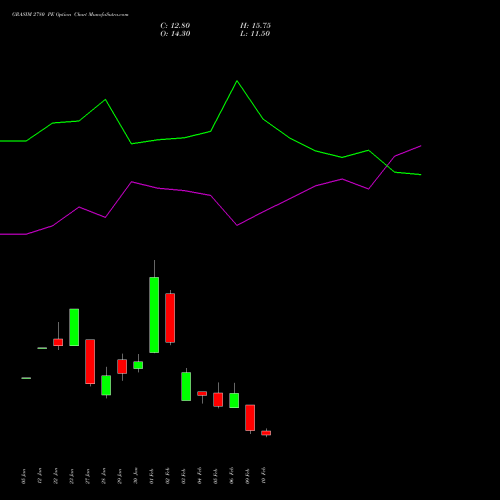Screen dimensions: 500x500
Task: Click the lowest dip of the purple line
Action: click(x=237, y=225)
